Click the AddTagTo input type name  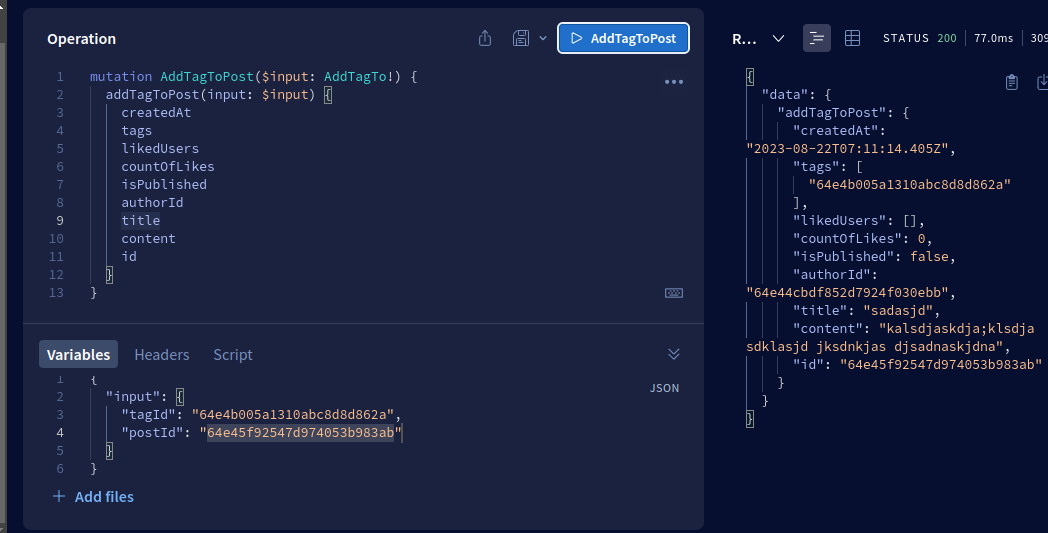click(356, 76)
